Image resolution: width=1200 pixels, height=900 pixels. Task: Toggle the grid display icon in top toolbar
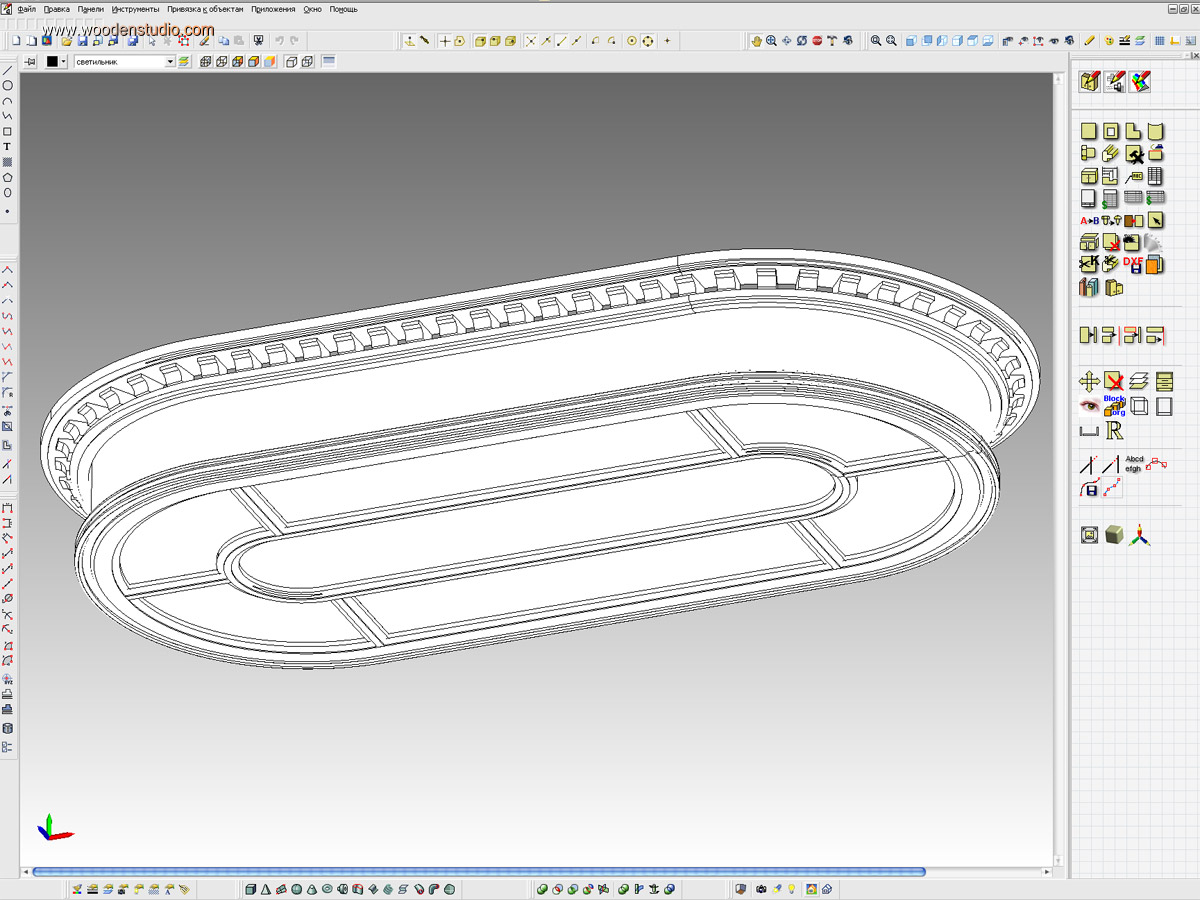1159,41
